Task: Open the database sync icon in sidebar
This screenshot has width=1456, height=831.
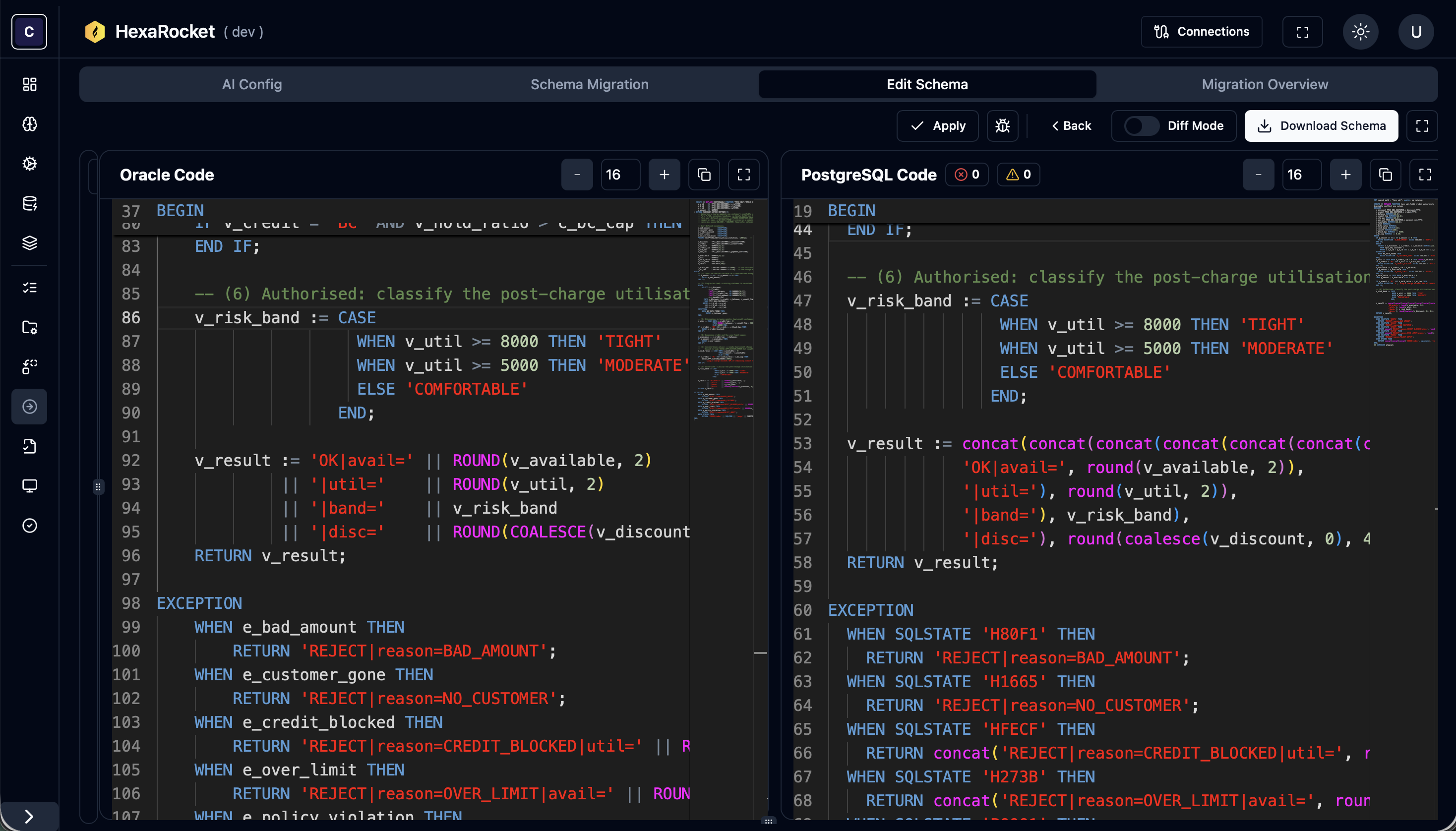Action: point(29,203)
